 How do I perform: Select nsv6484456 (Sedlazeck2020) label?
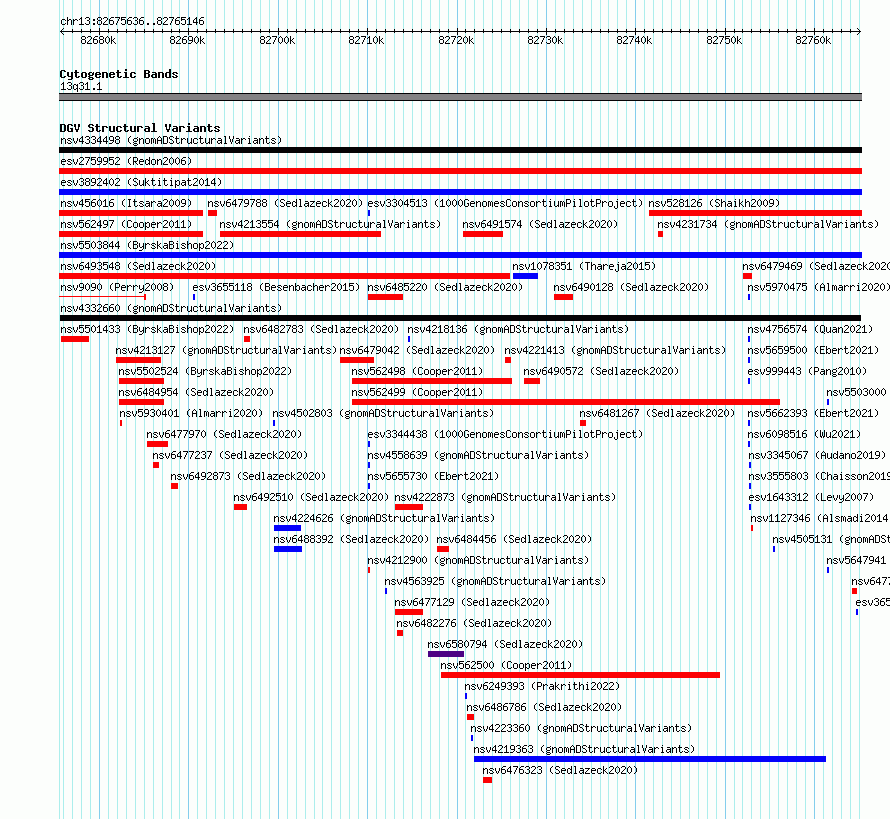(x=514, y=539)
